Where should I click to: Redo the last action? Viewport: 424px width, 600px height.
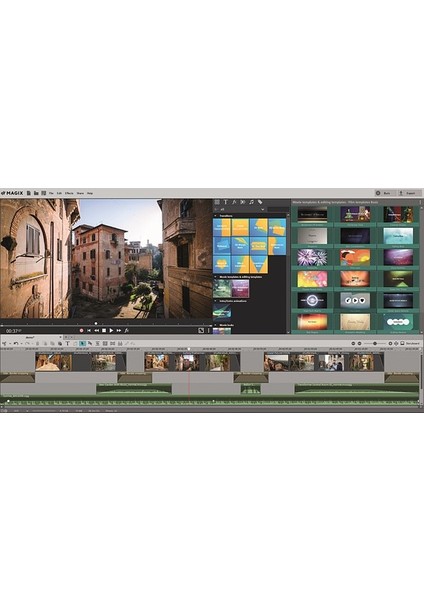click(x=27, y=344)
